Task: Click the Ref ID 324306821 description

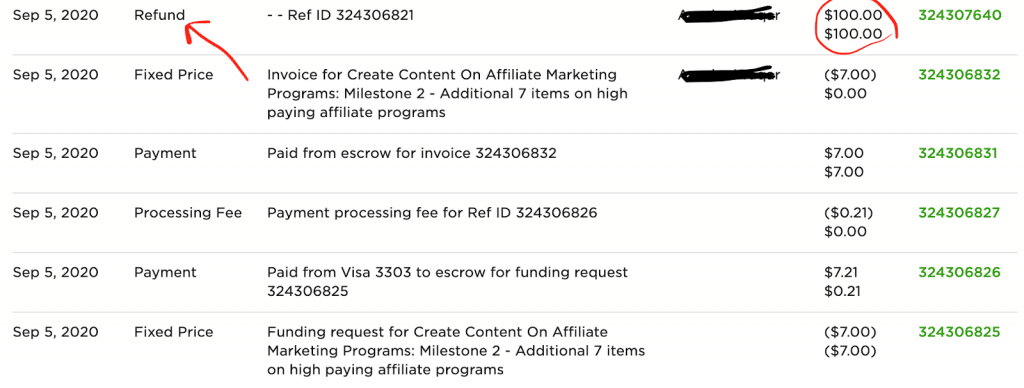Action: 340,15
